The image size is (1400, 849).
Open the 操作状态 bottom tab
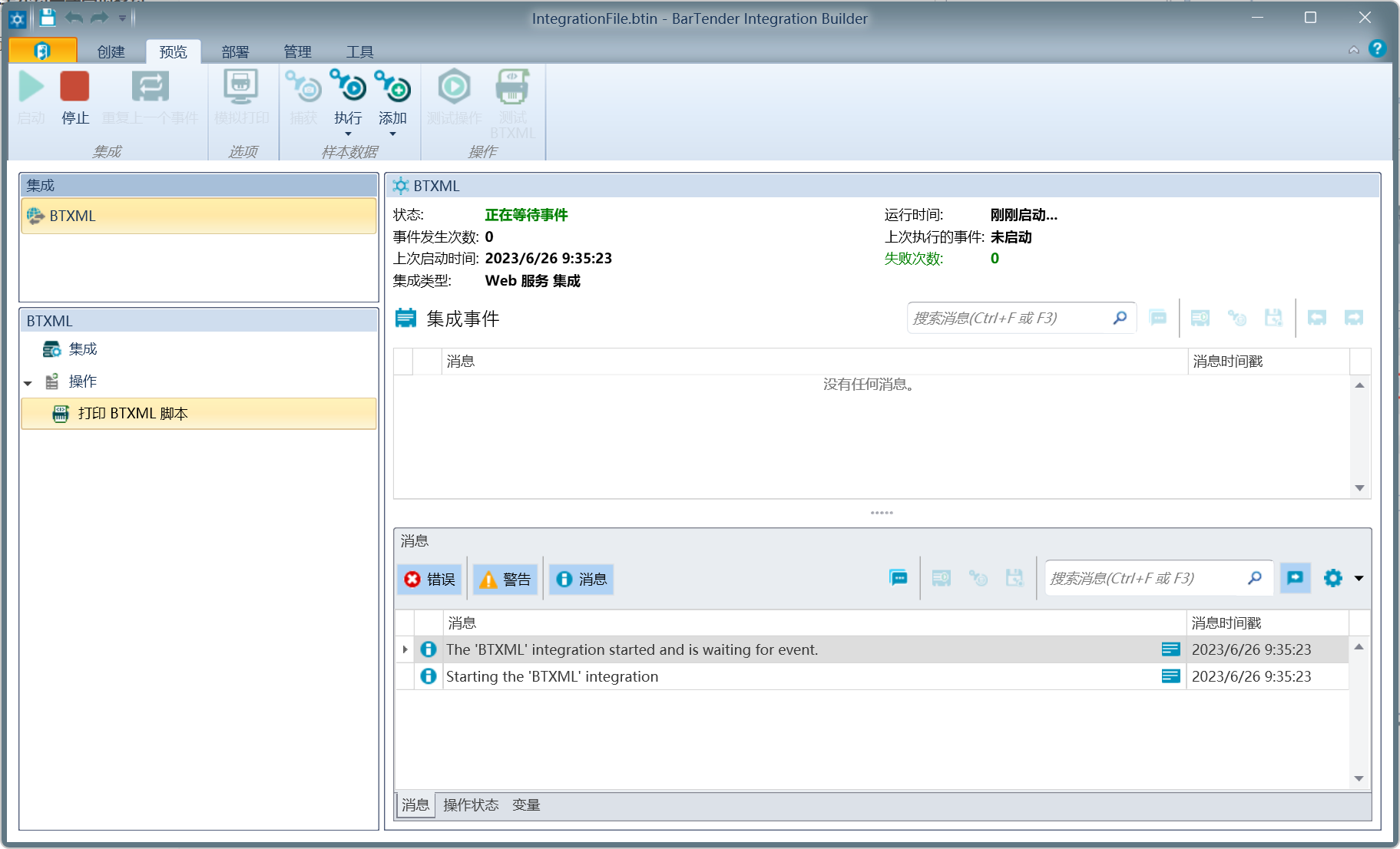471,804
